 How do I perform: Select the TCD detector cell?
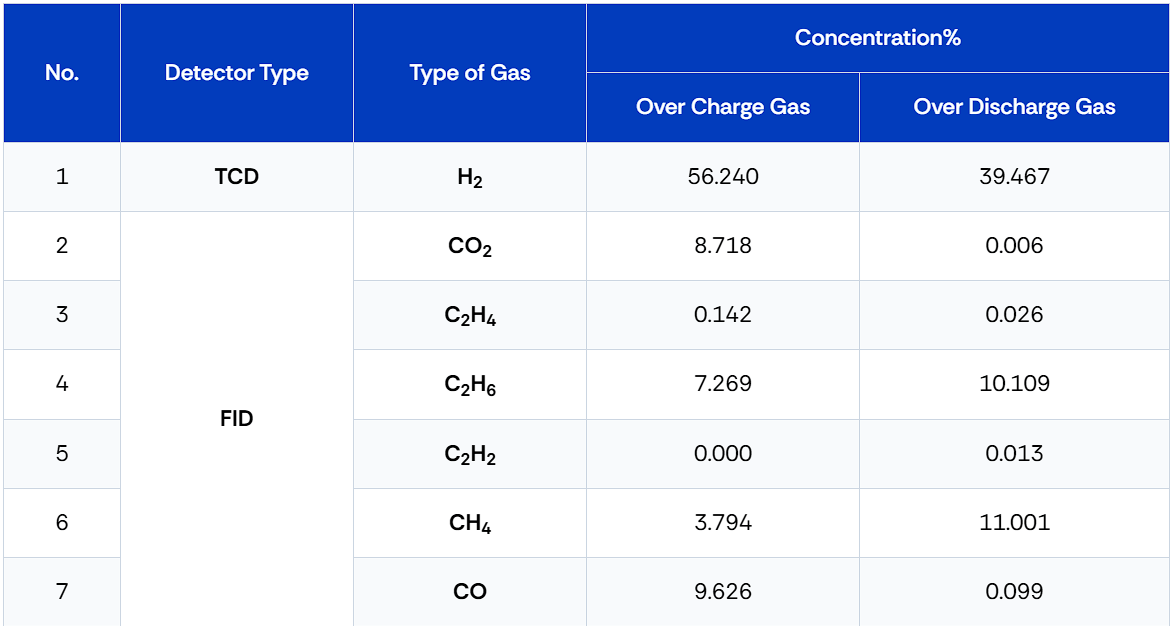click(237, 177)
